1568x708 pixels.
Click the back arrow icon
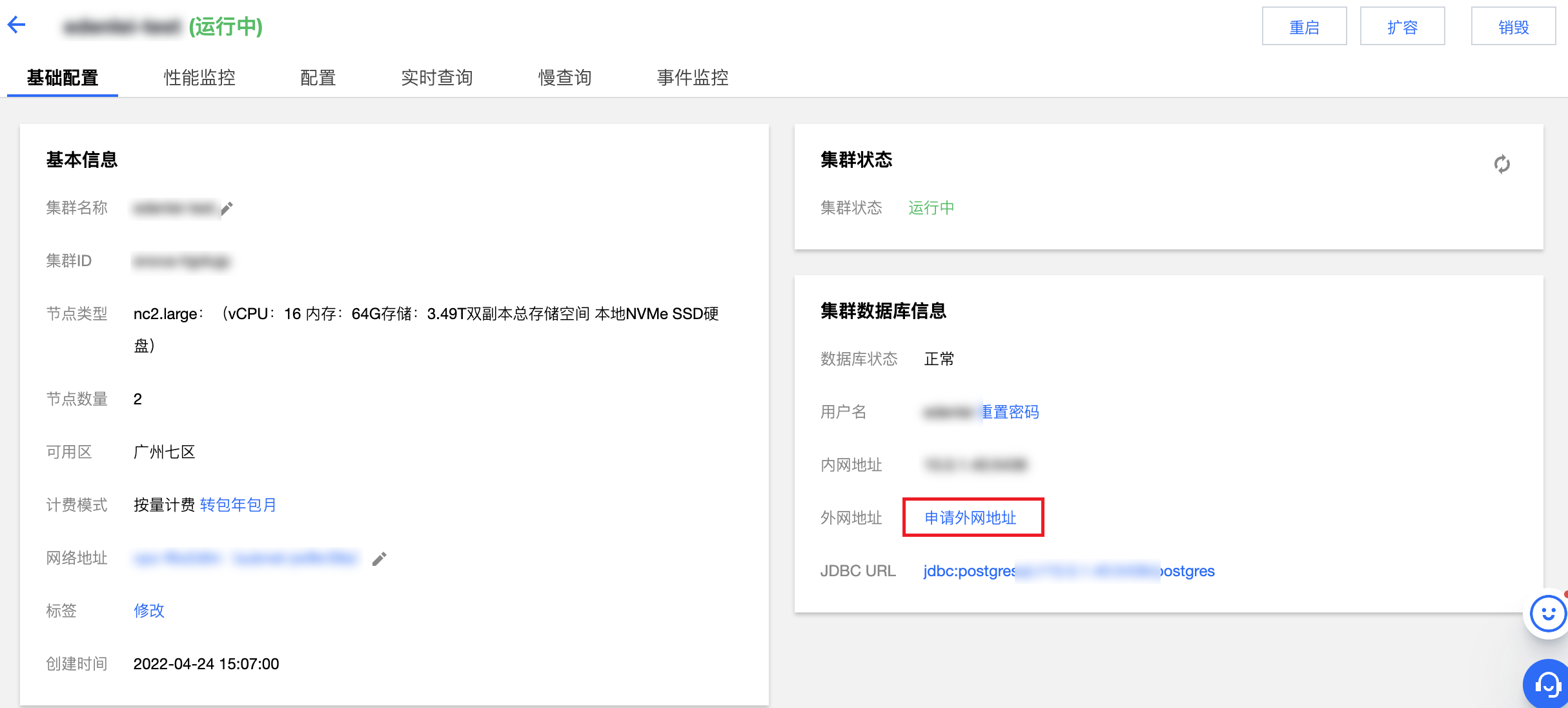[17, 25]
